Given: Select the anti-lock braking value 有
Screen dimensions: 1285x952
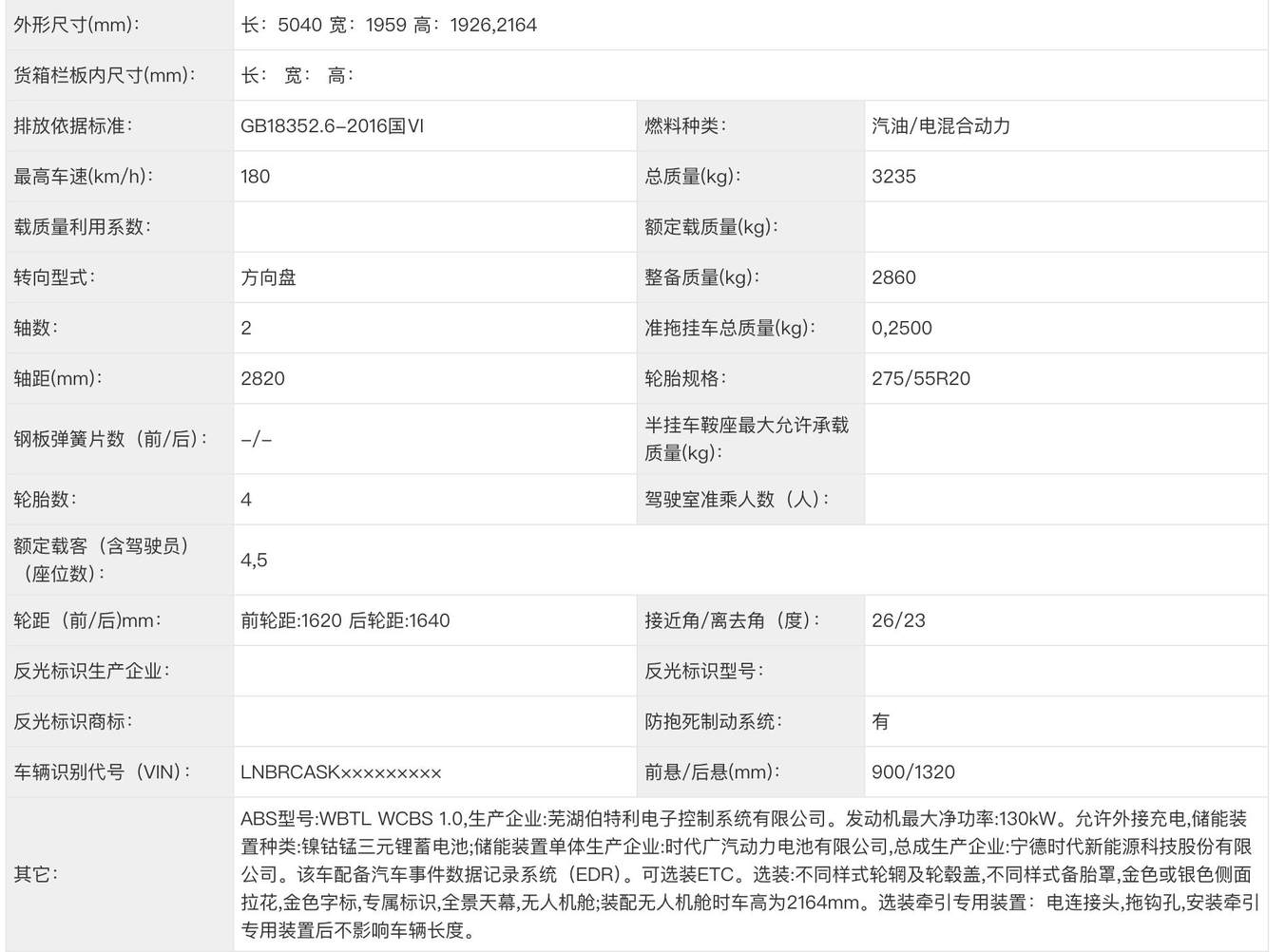Looking at the screenshot, I should (881, 721).
